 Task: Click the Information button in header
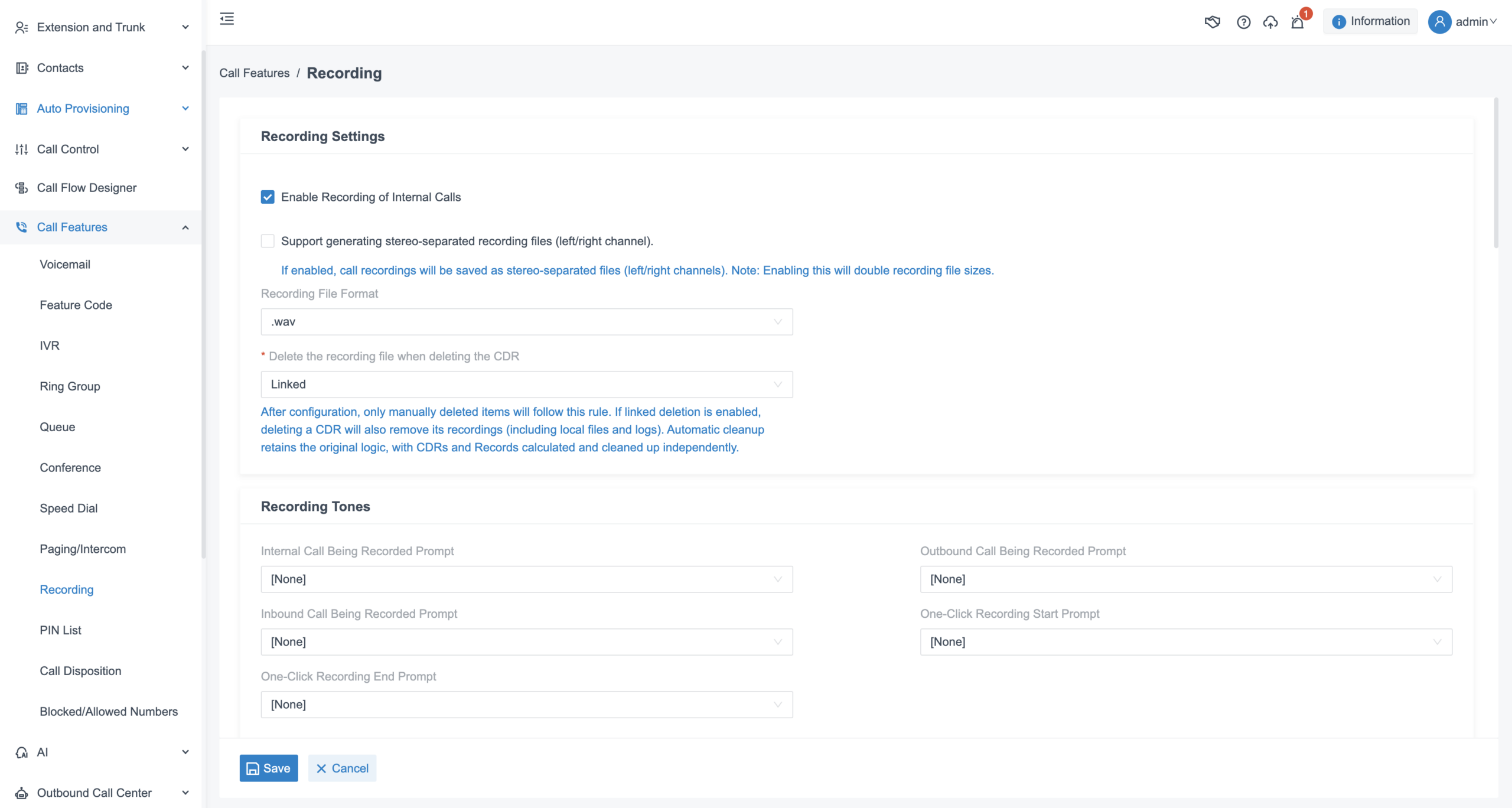pyautogui.click(x=1370, y=22)
